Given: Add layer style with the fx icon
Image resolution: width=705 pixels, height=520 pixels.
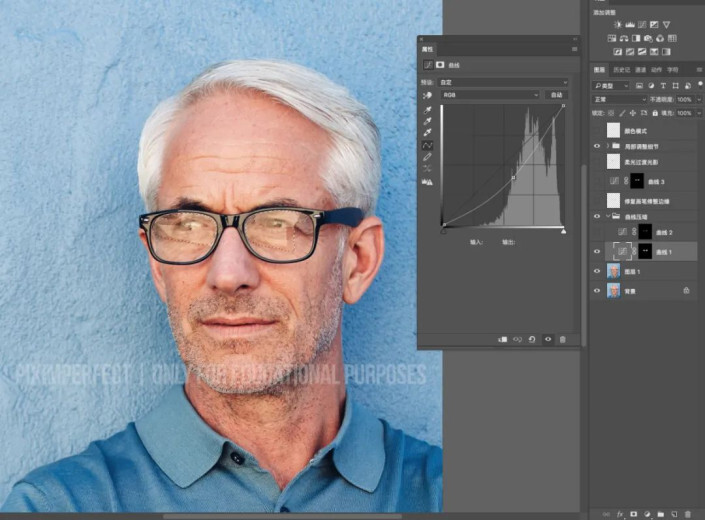Looking at the screenshot, I should coord(619,514).
